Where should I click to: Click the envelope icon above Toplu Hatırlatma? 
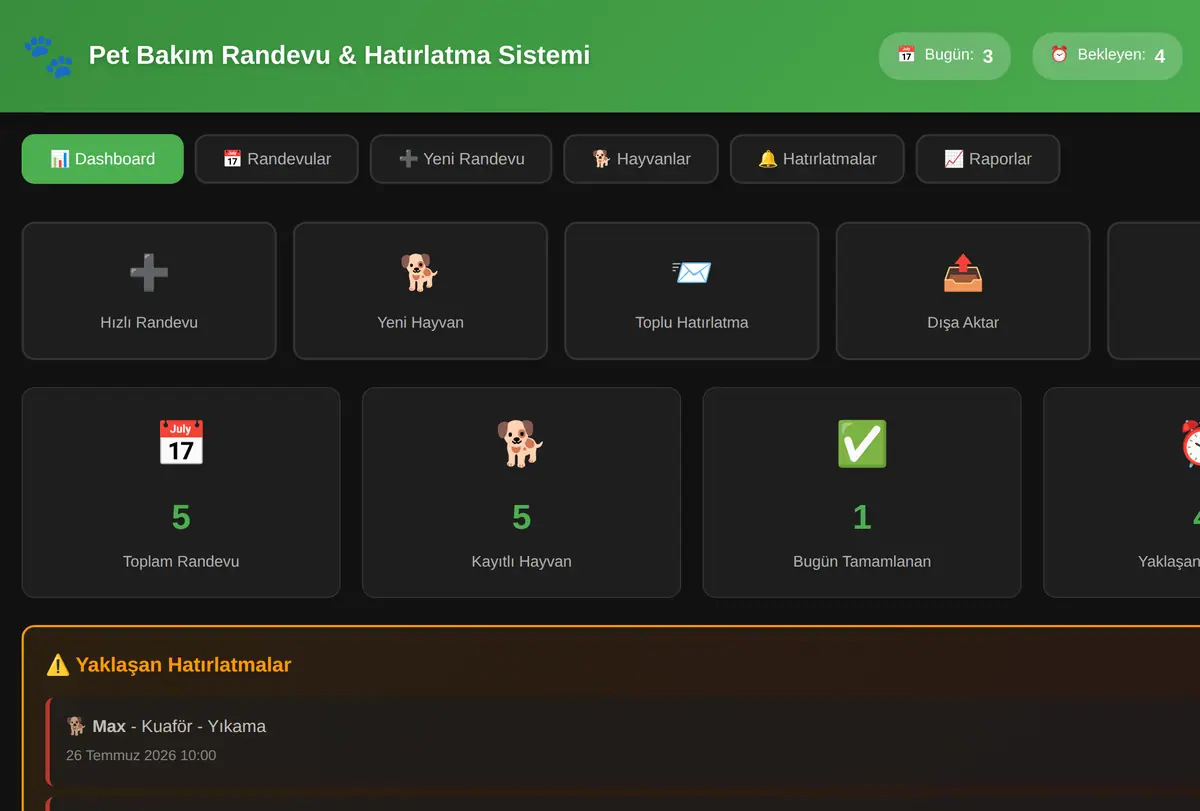pos(692,272)
